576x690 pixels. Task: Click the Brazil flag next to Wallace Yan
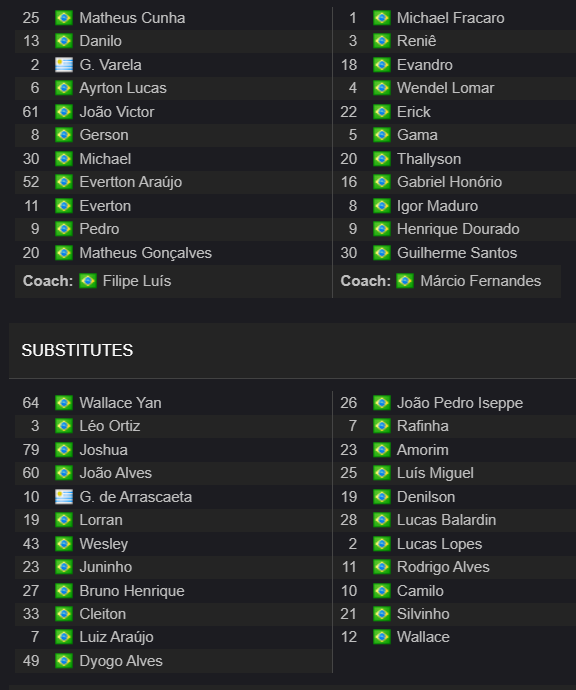click(64, 403)
